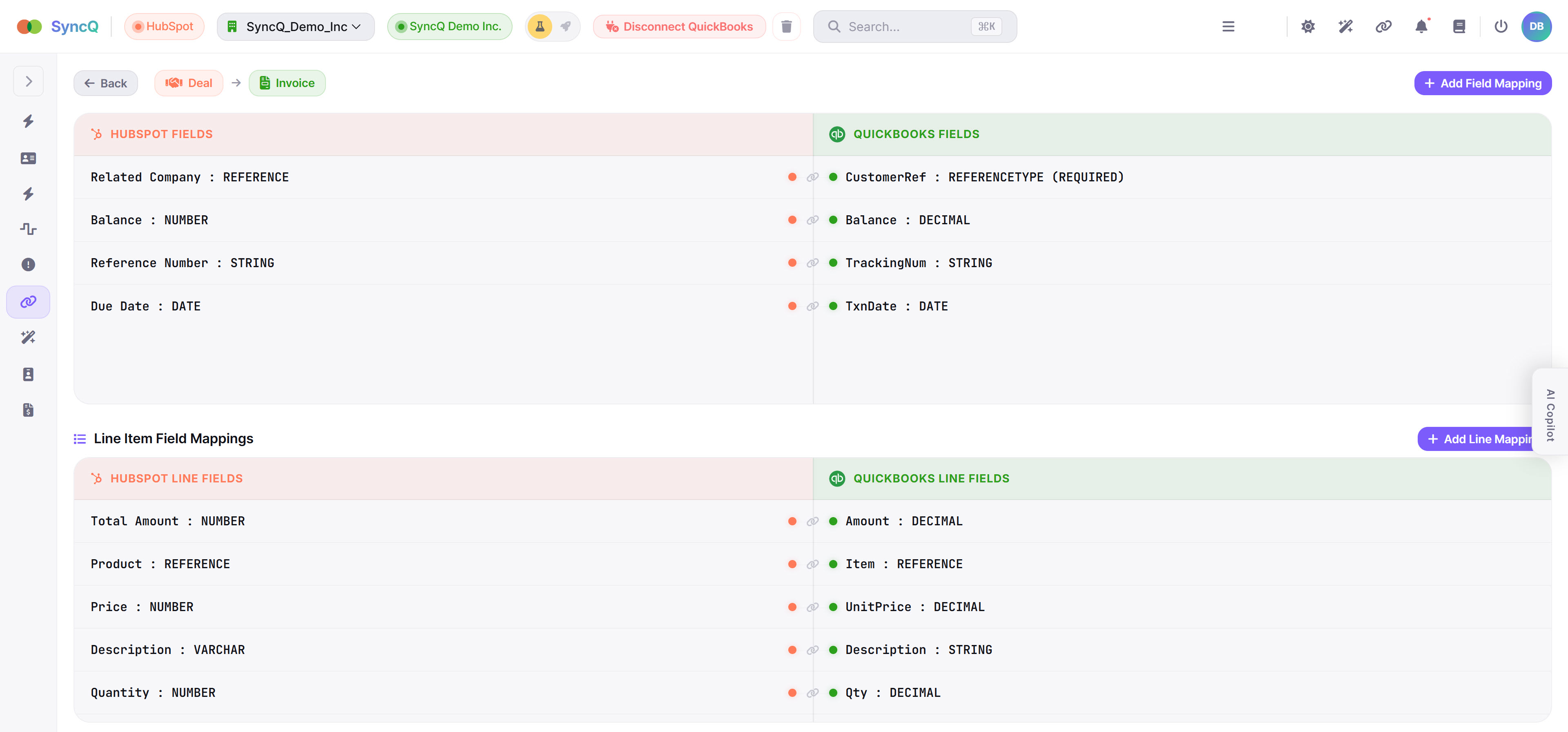
Task: Toggle the red status dot beside CustomerRef mapping
Action: (x=792, y=177)
